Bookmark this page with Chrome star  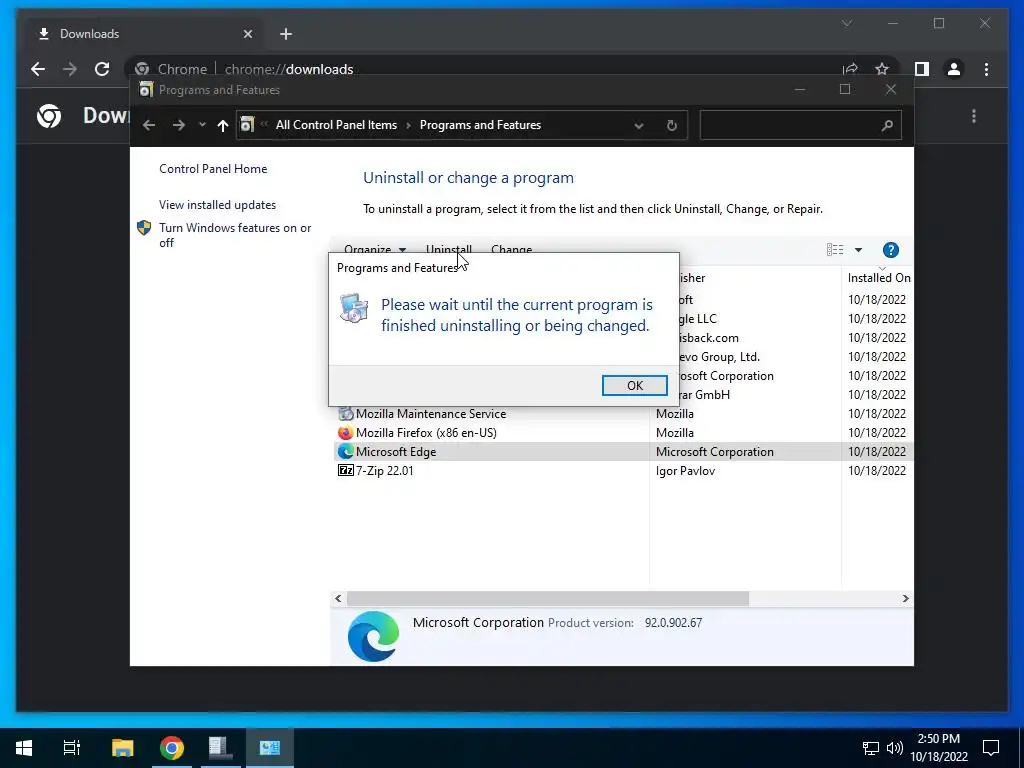click(882, 69)
